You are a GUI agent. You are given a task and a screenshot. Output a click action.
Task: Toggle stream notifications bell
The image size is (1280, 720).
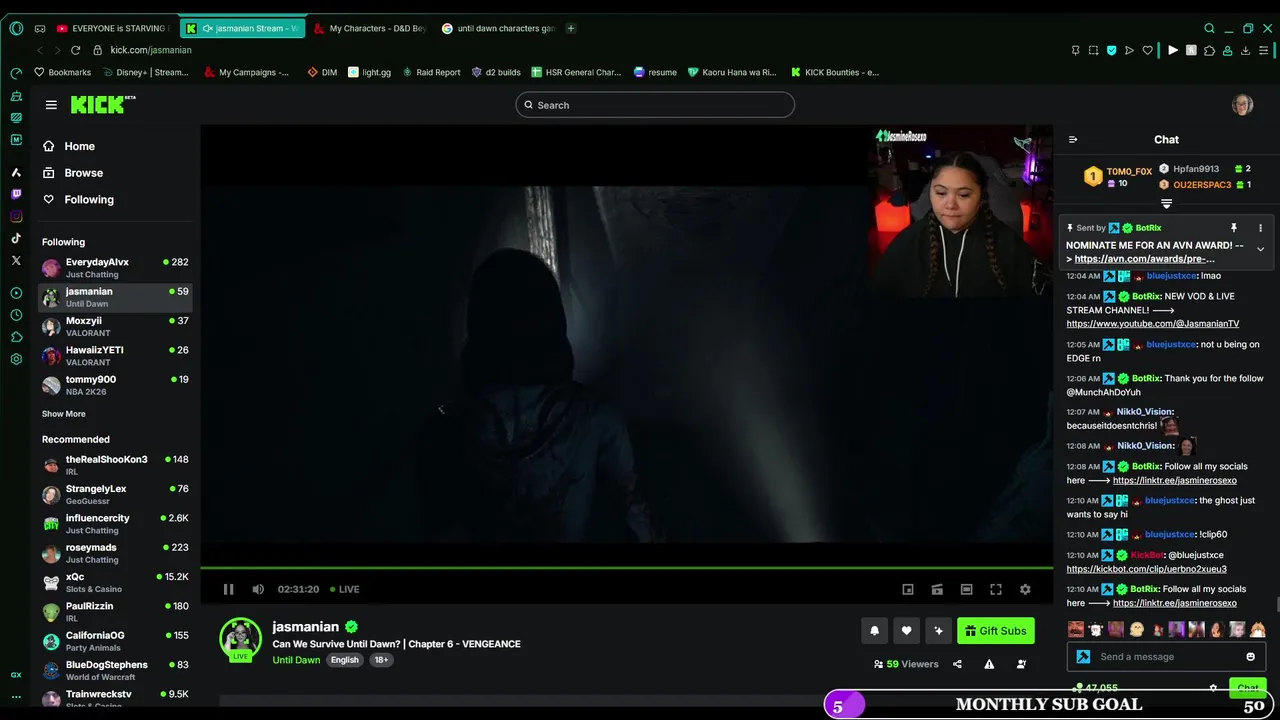click(874, 630)
